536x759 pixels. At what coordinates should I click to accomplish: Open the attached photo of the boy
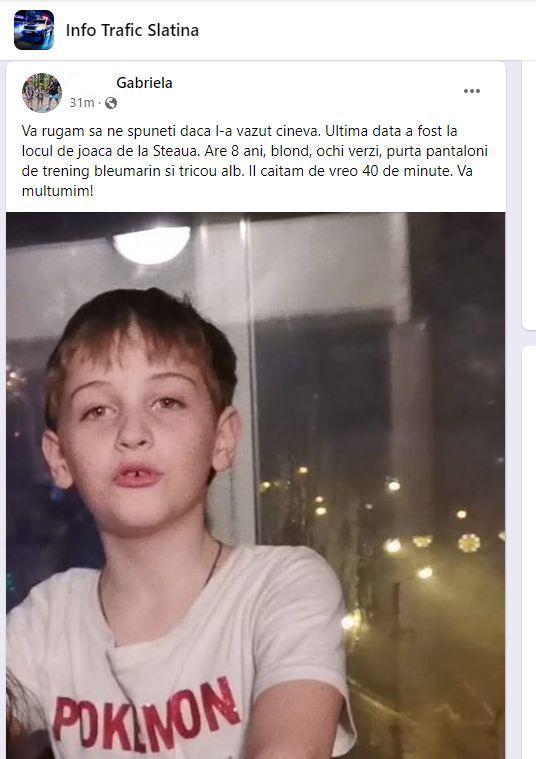pos(256,486)
